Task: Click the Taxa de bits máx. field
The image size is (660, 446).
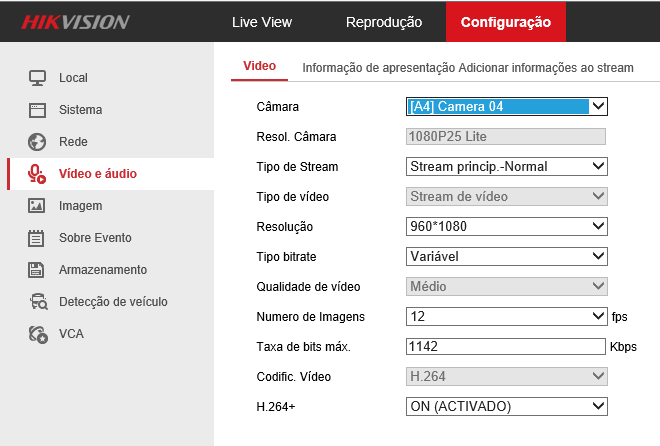Action: click(506, 346)
